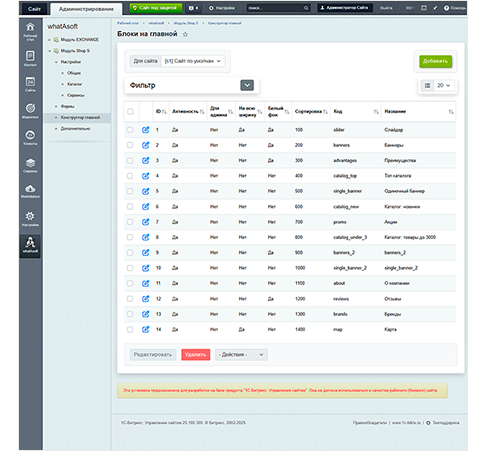486x465 pixels.
Task: Open the Marketplace sidebar icon
Action: [30, 191]
